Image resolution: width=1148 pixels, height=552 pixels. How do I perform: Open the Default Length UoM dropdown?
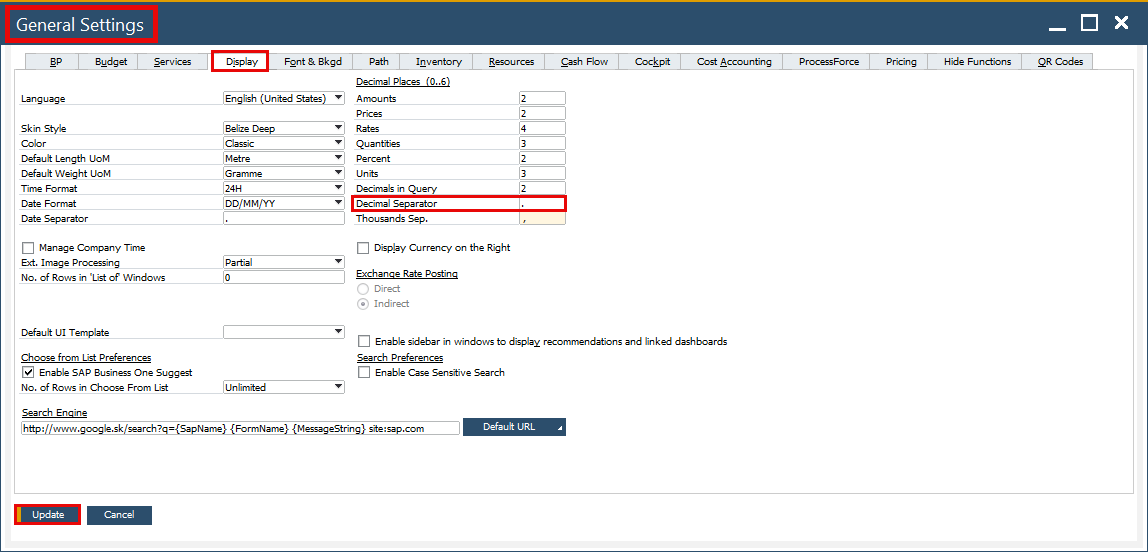point(283,158)
